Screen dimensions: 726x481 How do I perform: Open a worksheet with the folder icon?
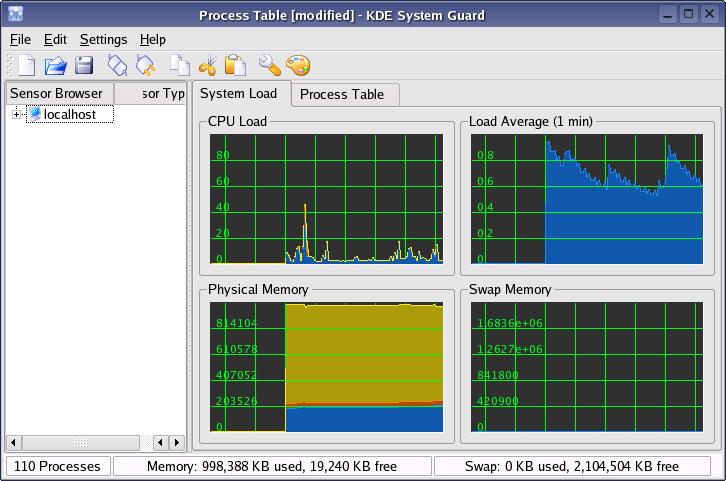(56, 66)
